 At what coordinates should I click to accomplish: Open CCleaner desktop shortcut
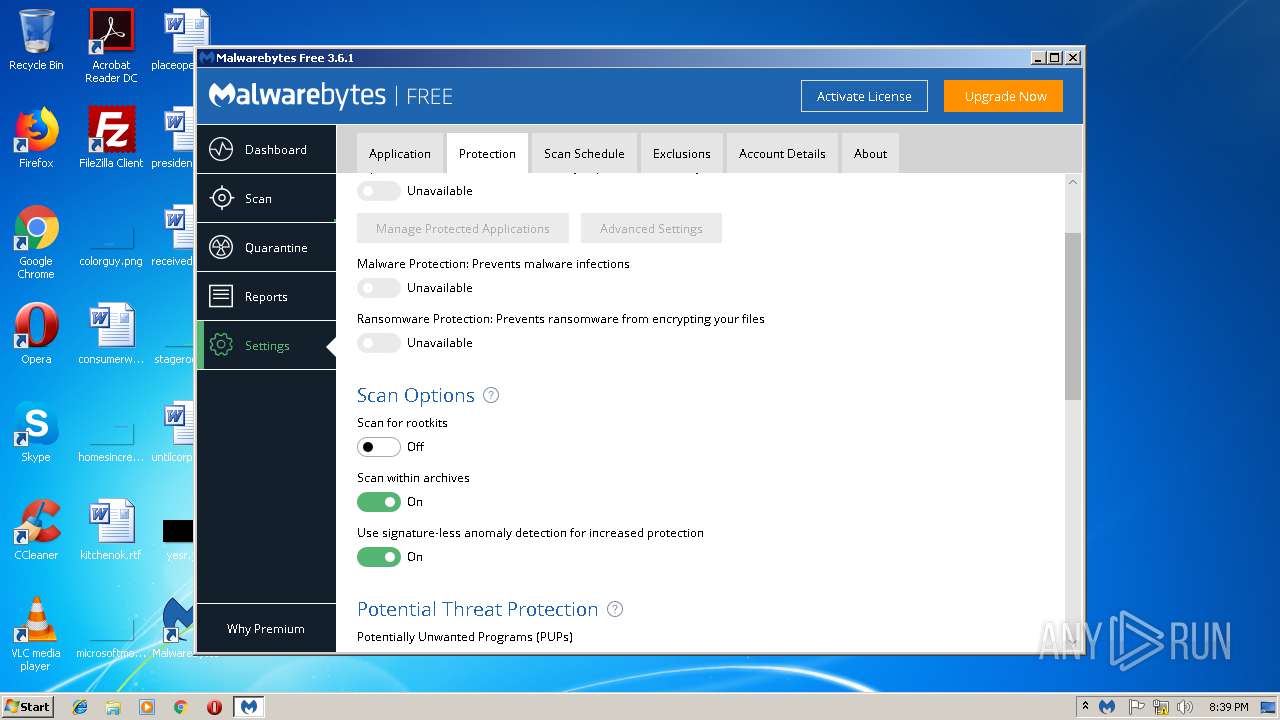point(36,530)
